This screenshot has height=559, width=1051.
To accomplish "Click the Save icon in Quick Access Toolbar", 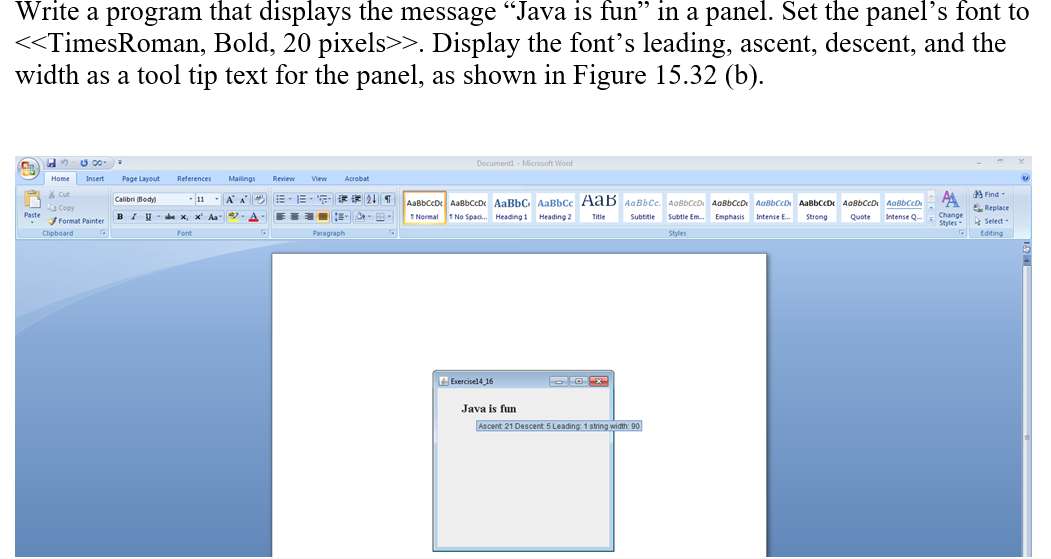I will click(x=51, y=163).
